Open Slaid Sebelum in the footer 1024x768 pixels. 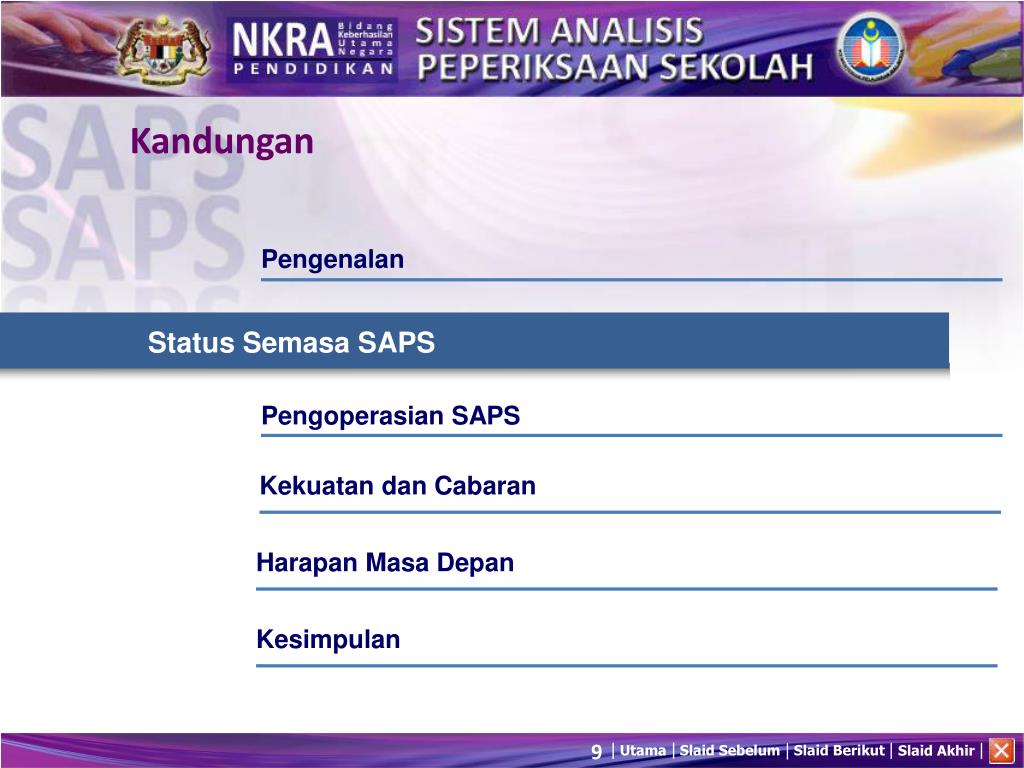click(729, 751)
